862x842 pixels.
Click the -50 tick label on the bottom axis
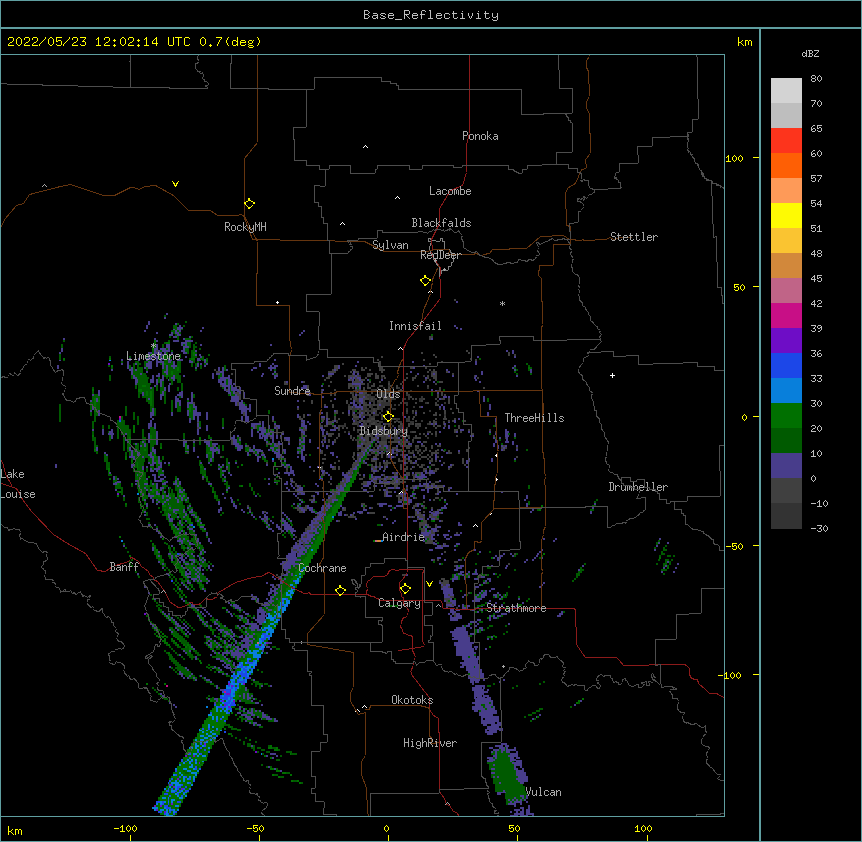(255, 828)
